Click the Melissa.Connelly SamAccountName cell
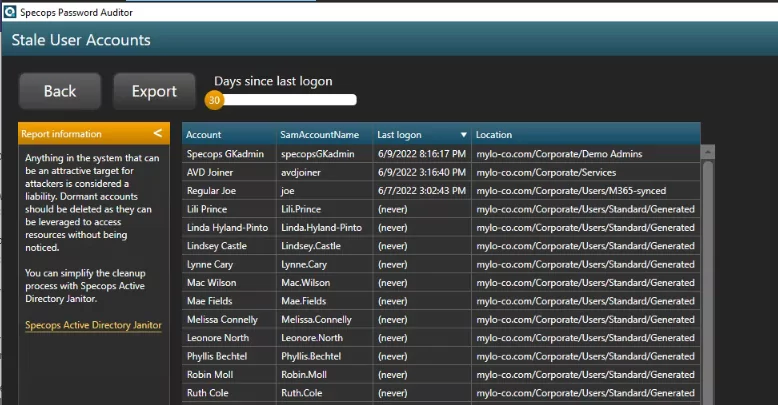 click(324, 319)
